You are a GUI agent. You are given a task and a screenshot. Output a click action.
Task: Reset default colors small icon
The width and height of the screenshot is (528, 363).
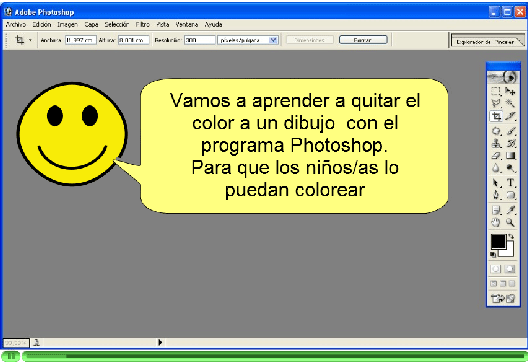click(x=493, y=255)
